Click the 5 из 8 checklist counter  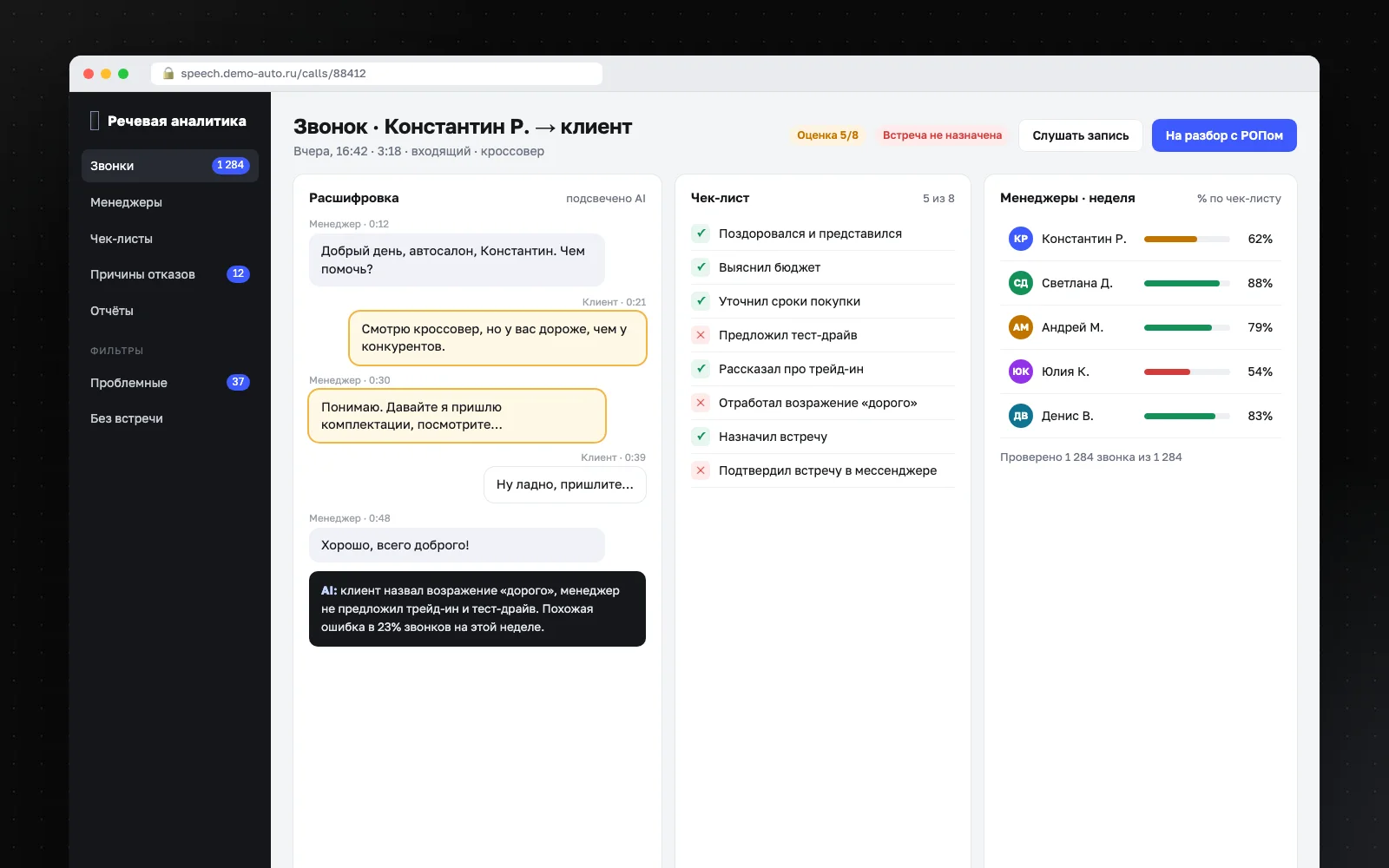(938, 199)
